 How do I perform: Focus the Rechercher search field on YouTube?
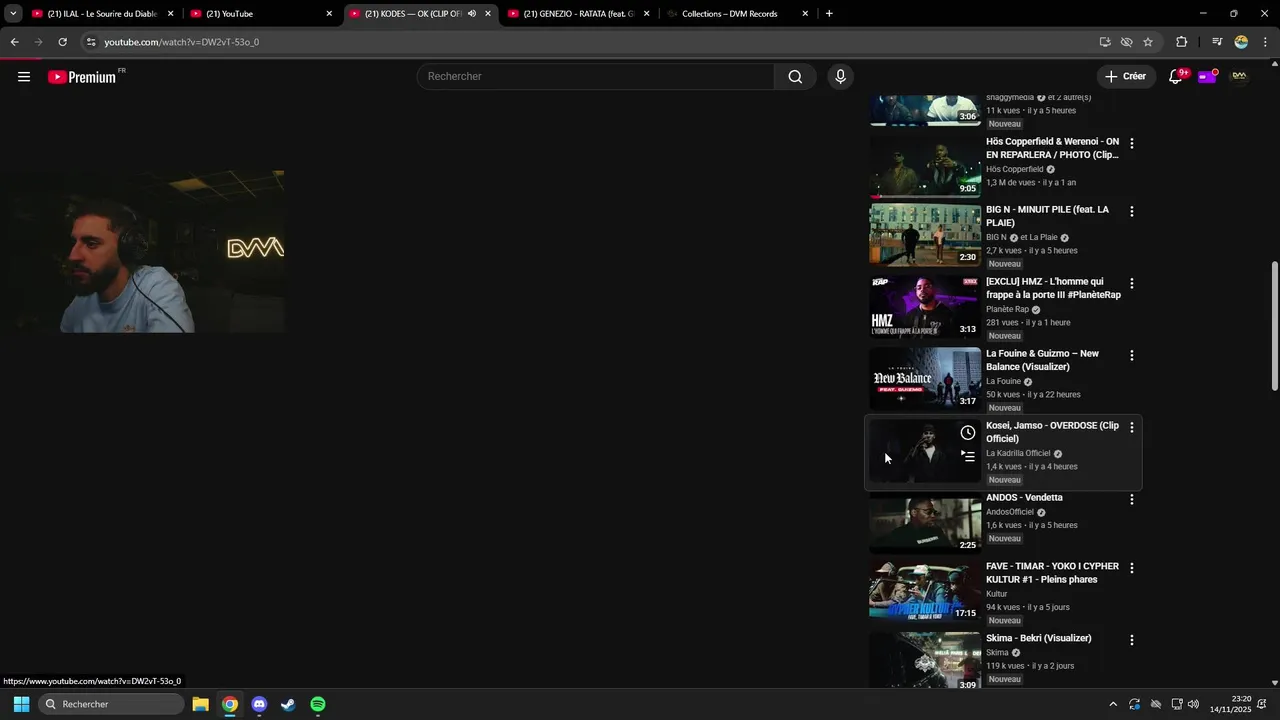point(595,77)
